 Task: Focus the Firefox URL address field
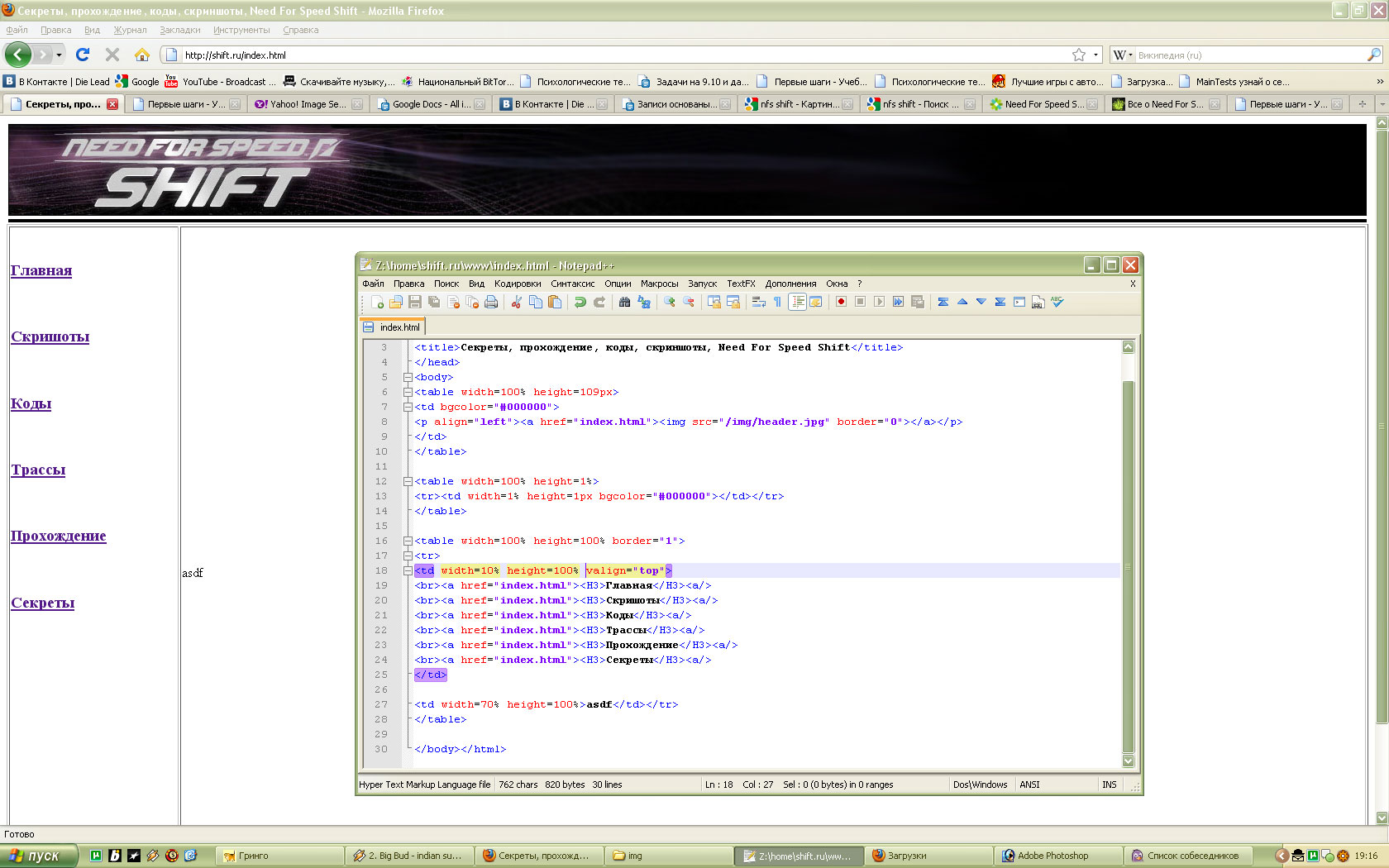pyautogui.click(x=624, y=55)
